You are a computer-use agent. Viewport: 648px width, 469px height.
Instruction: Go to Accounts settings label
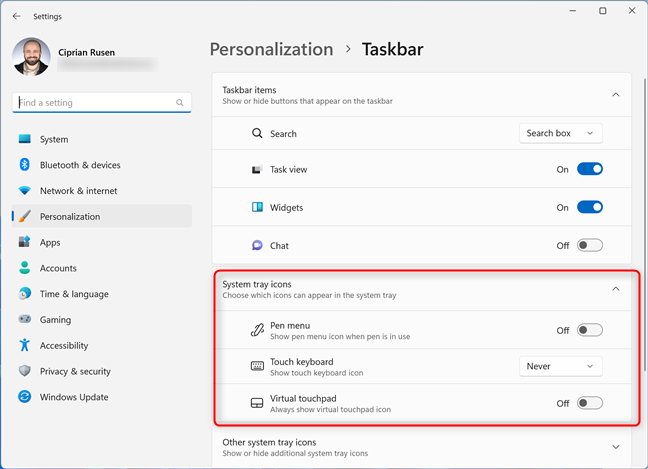click(58, 268)
